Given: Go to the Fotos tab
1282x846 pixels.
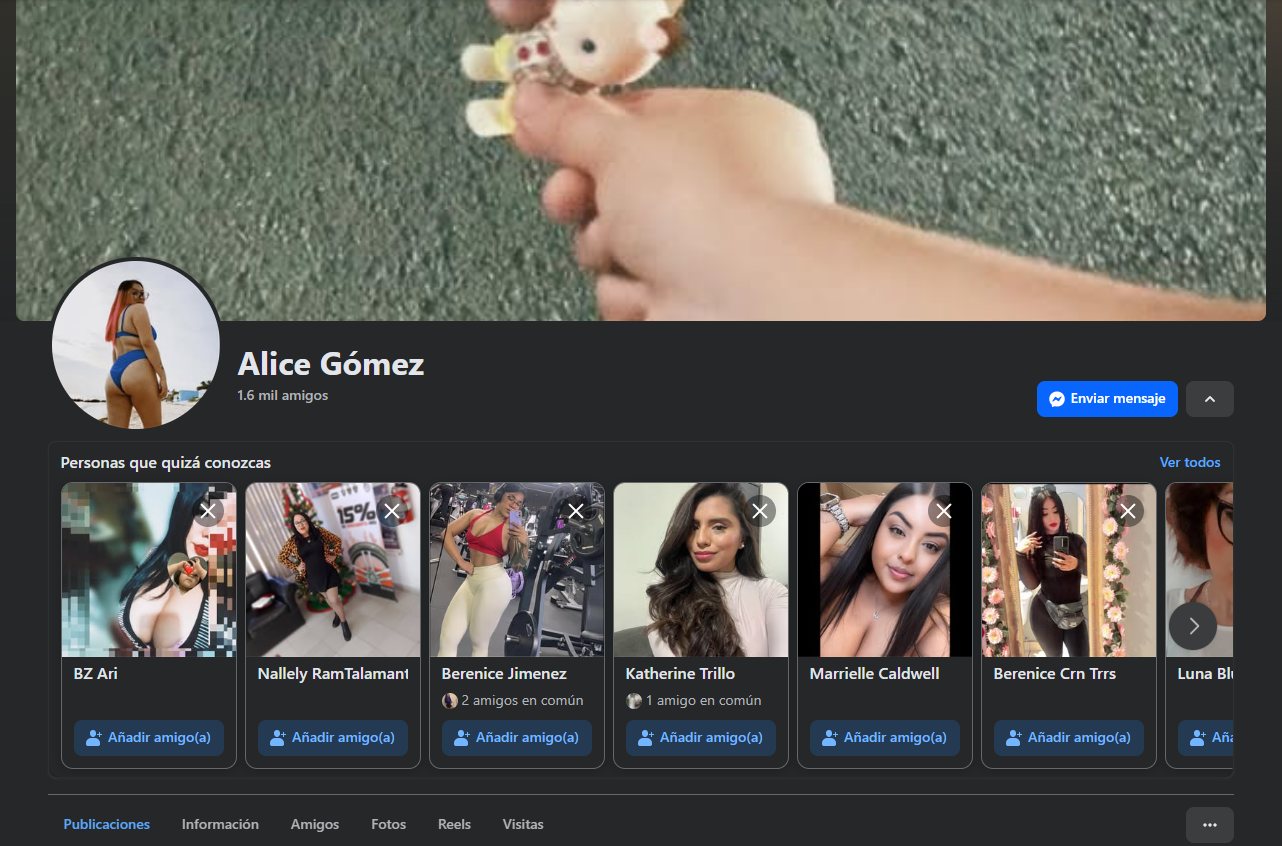Looking at the screenshot, I should (x=388, y=825).
